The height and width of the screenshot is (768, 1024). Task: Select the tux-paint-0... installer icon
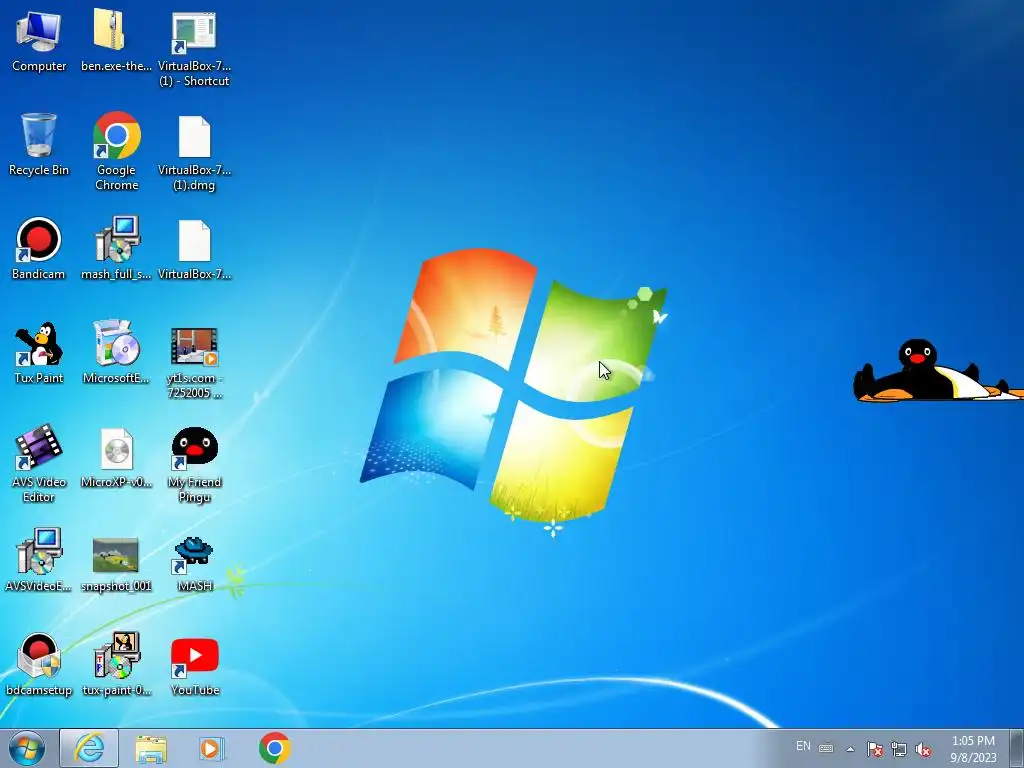pos(116,664)
